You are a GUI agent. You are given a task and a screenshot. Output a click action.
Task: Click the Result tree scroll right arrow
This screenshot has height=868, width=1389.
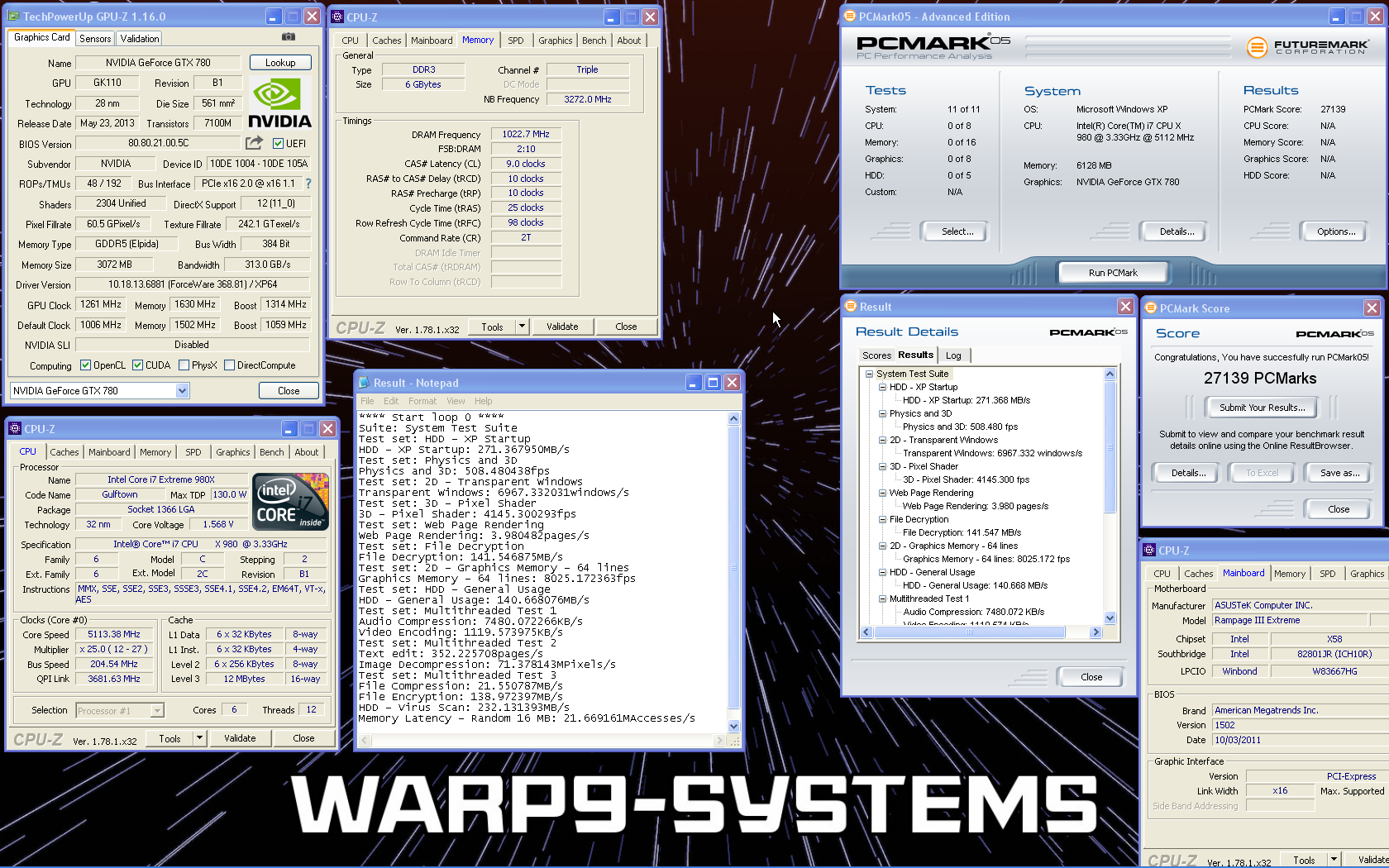1095,632
